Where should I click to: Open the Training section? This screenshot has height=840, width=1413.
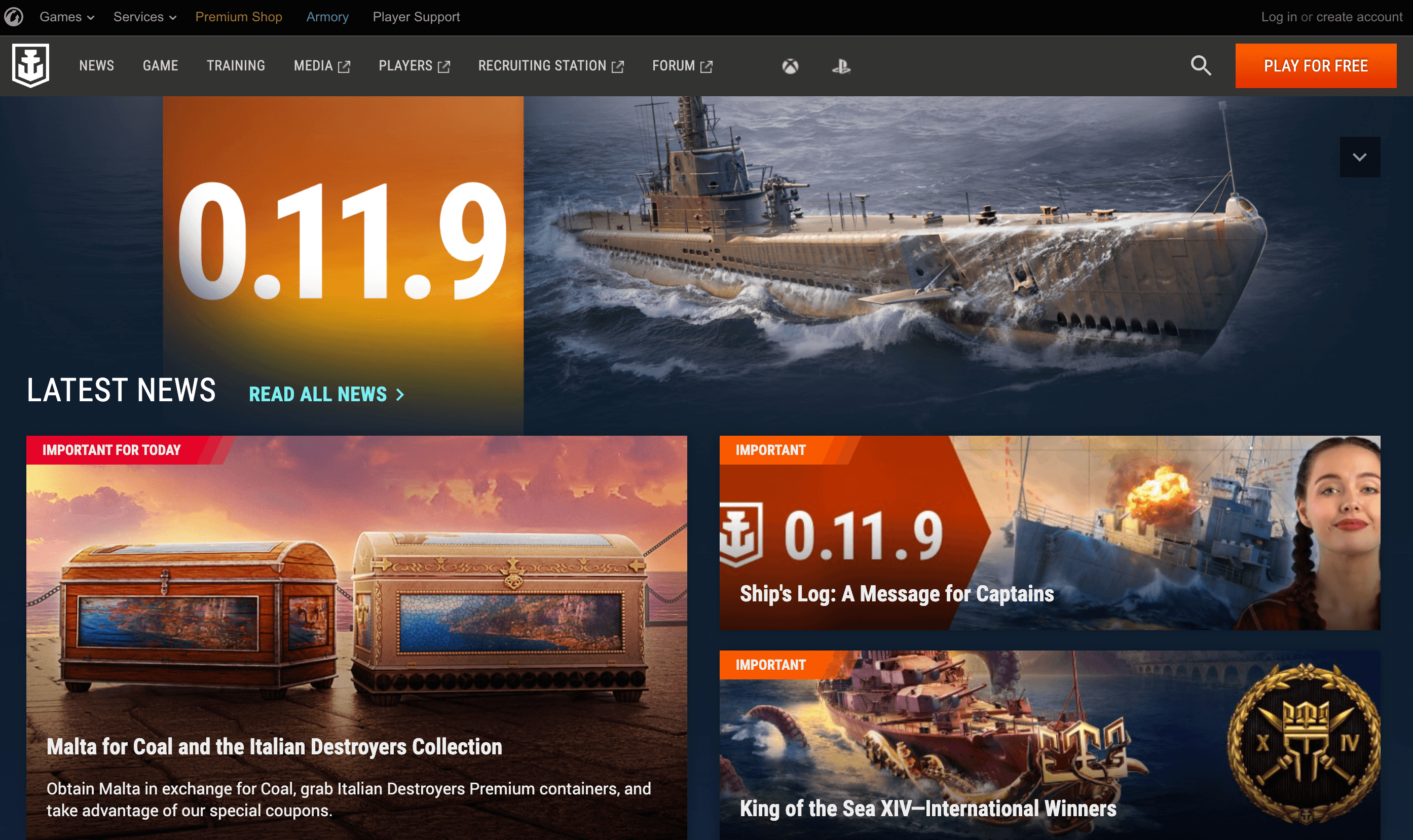point(236,66)
